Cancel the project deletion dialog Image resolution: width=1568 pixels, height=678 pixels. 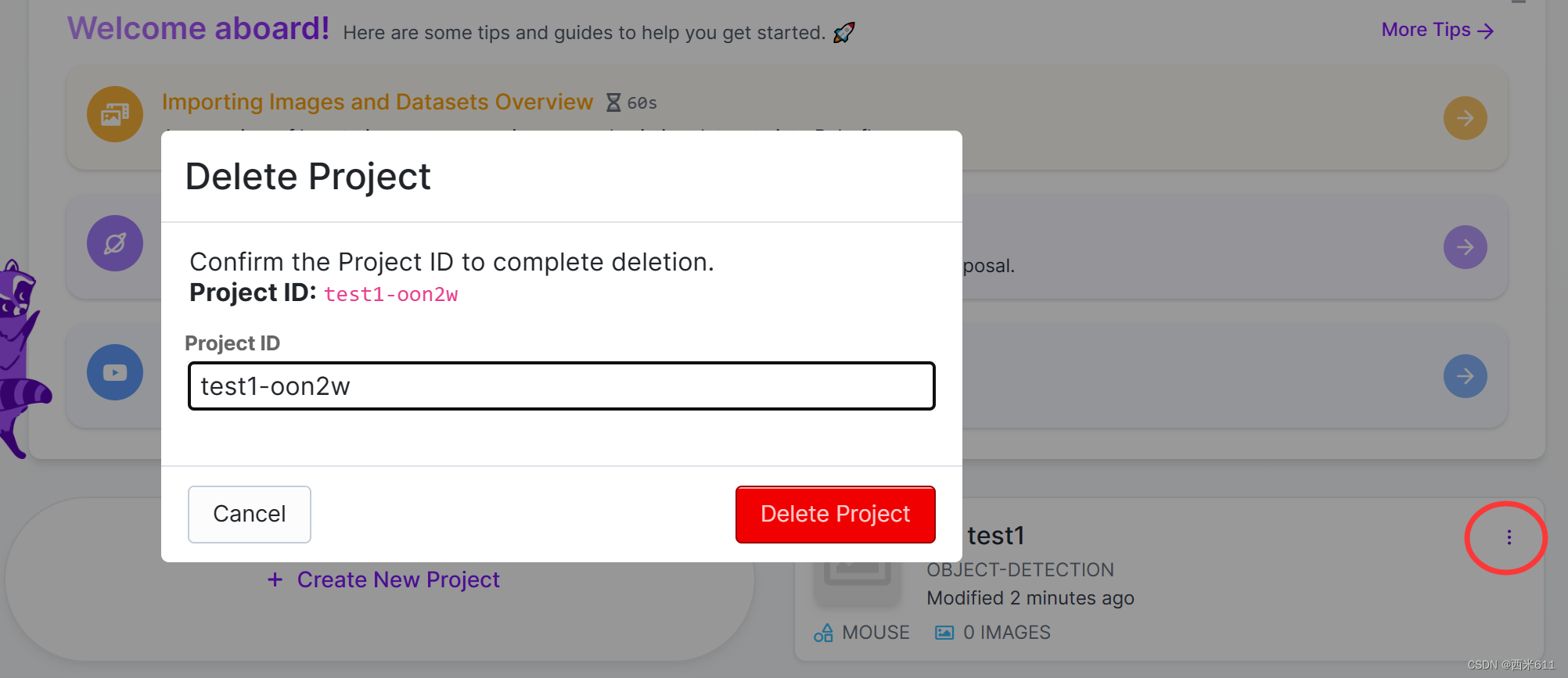(x=249, y=514)
